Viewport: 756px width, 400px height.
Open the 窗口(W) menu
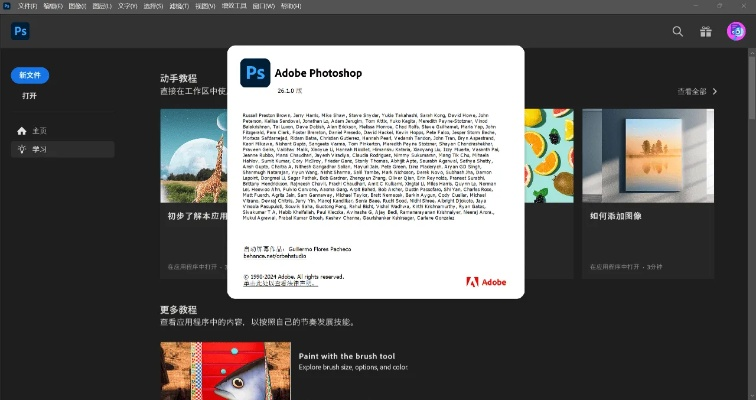[263, 6]
